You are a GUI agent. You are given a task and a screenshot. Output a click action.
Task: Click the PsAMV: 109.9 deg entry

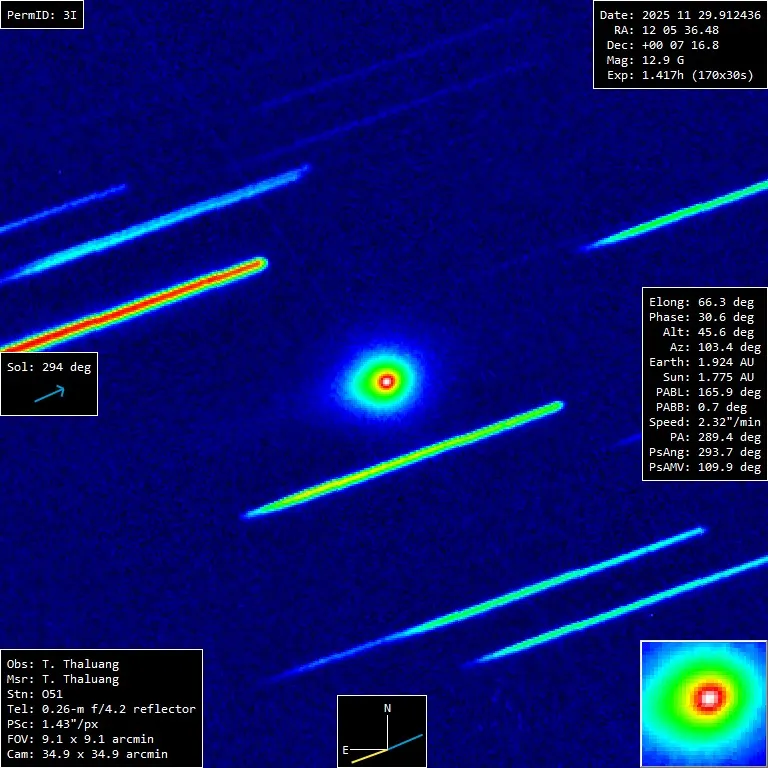(705, 467)
